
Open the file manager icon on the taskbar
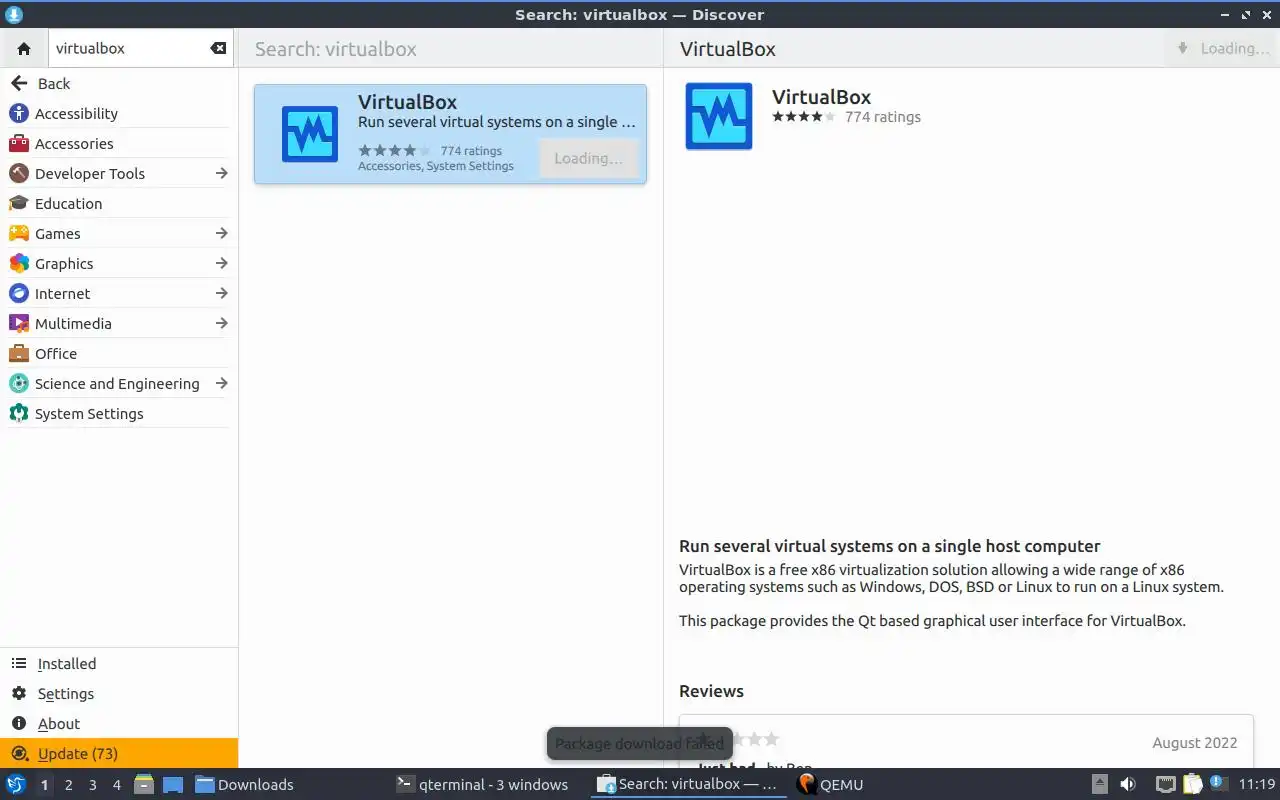(x=143, y=784)
